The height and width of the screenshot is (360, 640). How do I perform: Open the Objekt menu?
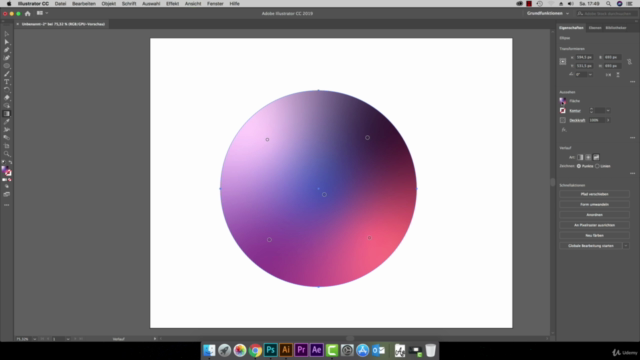[x=109, y=4]
